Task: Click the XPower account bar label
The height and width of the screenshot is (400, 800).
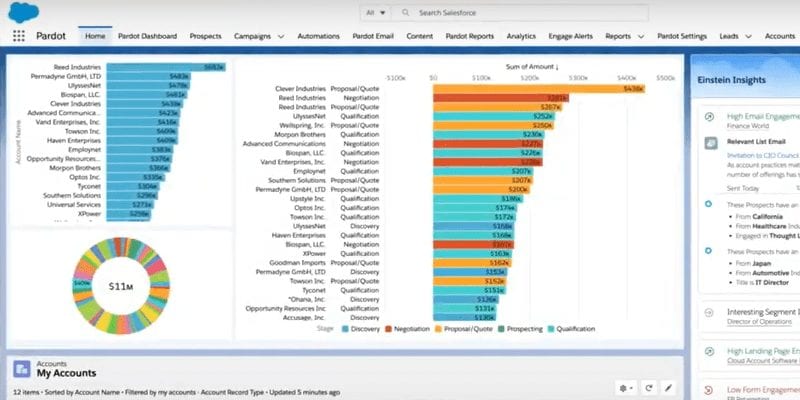Action: point(89,214)
